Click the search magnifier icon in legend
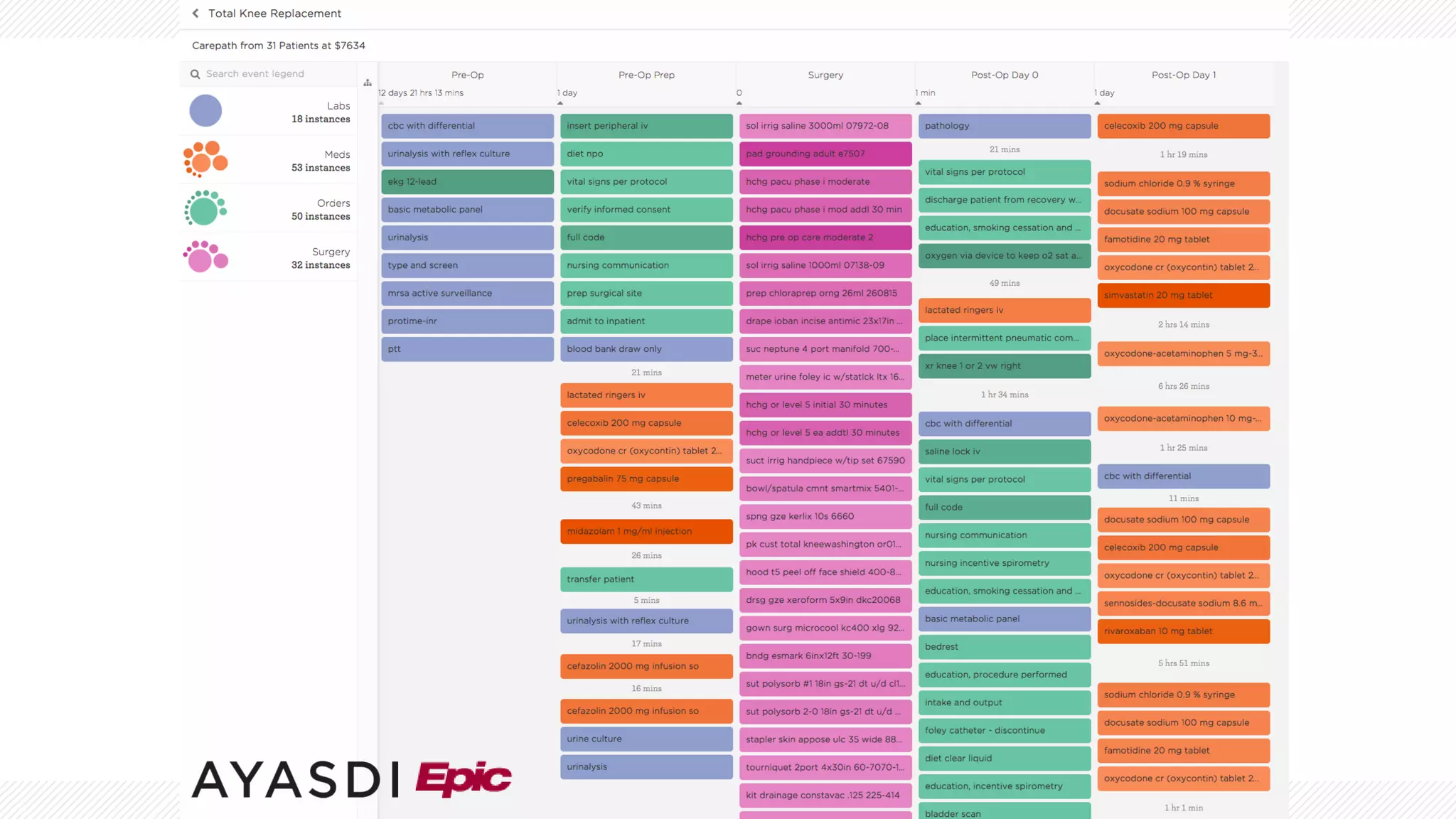 (x=195, y=74)
